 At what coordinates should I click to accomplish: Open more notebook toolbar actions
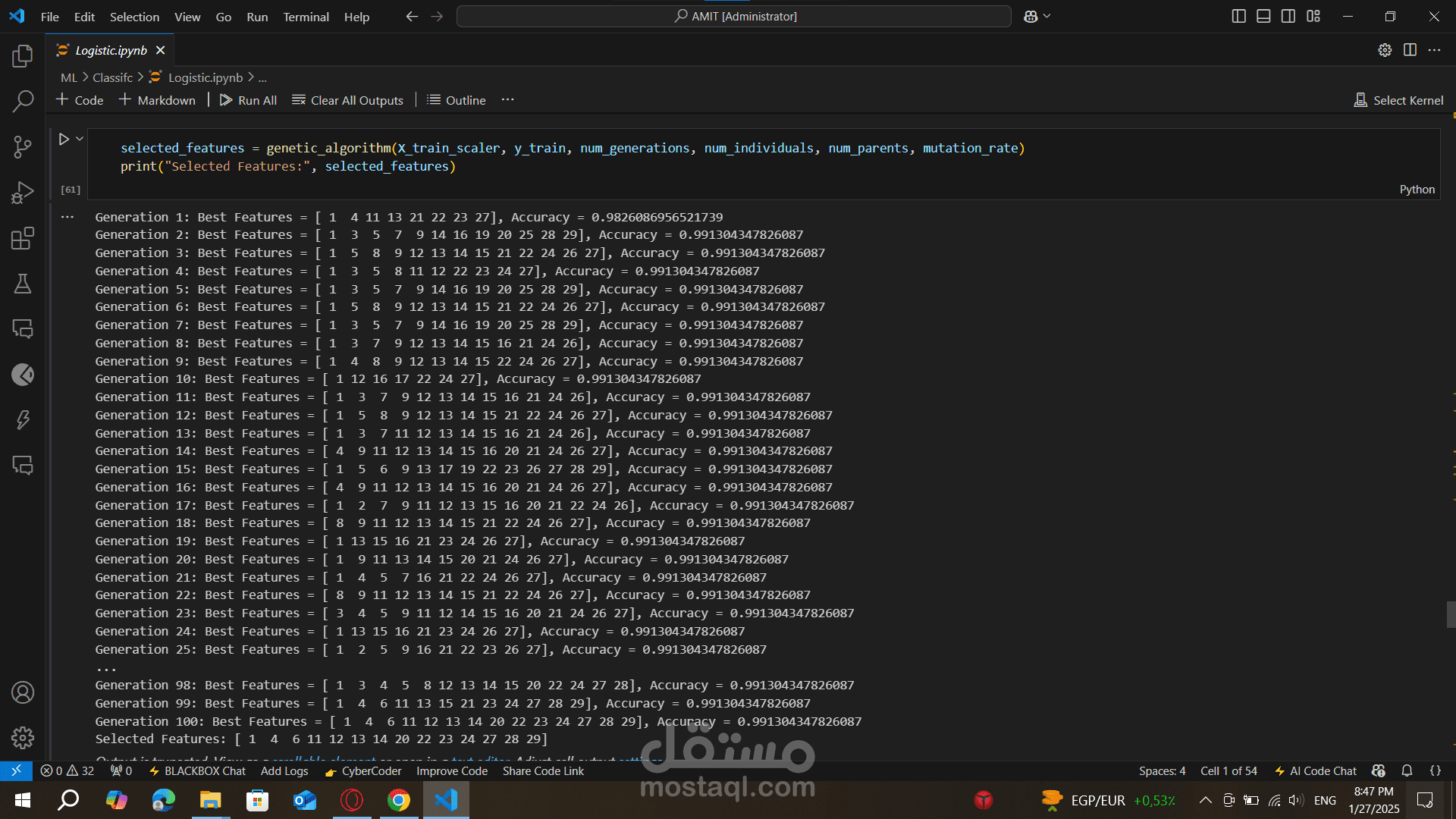(x=507, y=100)
